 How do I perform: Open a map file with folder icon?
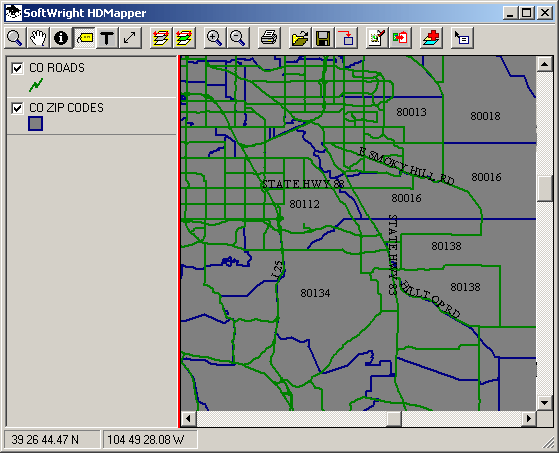tap(300, 38)
